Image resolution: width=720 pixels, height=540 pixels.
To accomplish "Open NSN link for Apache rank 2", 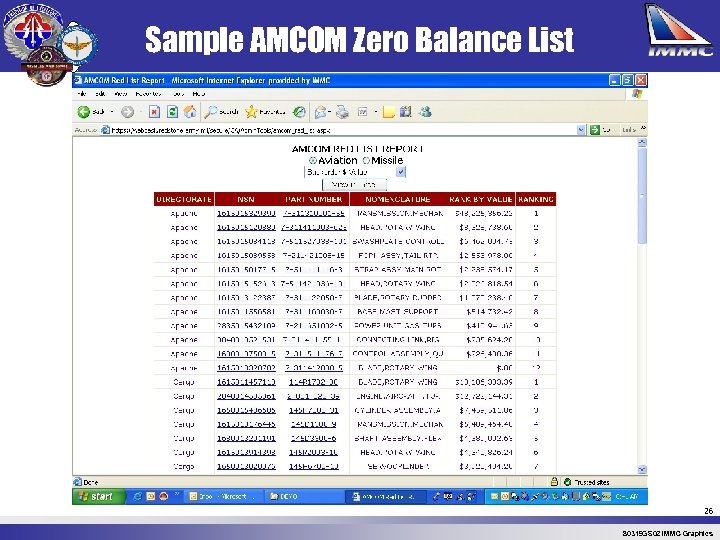I will point(246,227).
